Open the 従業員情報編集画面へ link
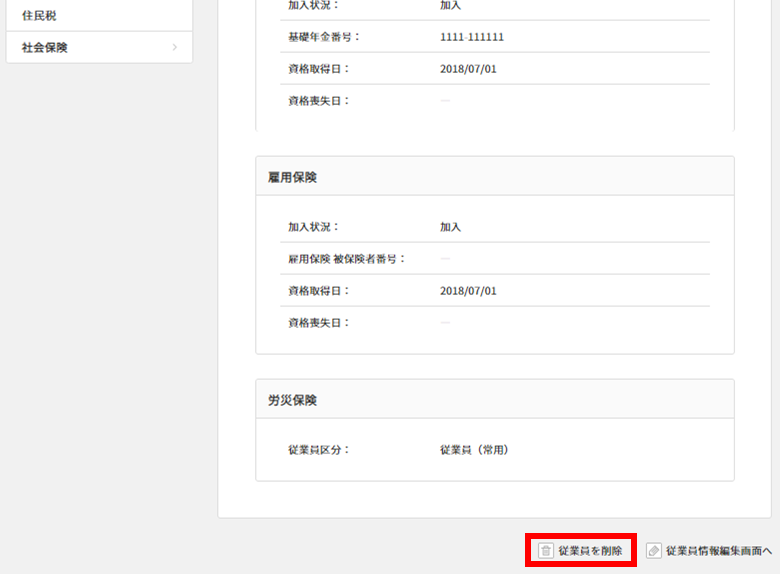Image resolution: width=780 pixels, height=574 pixels. 718,551
